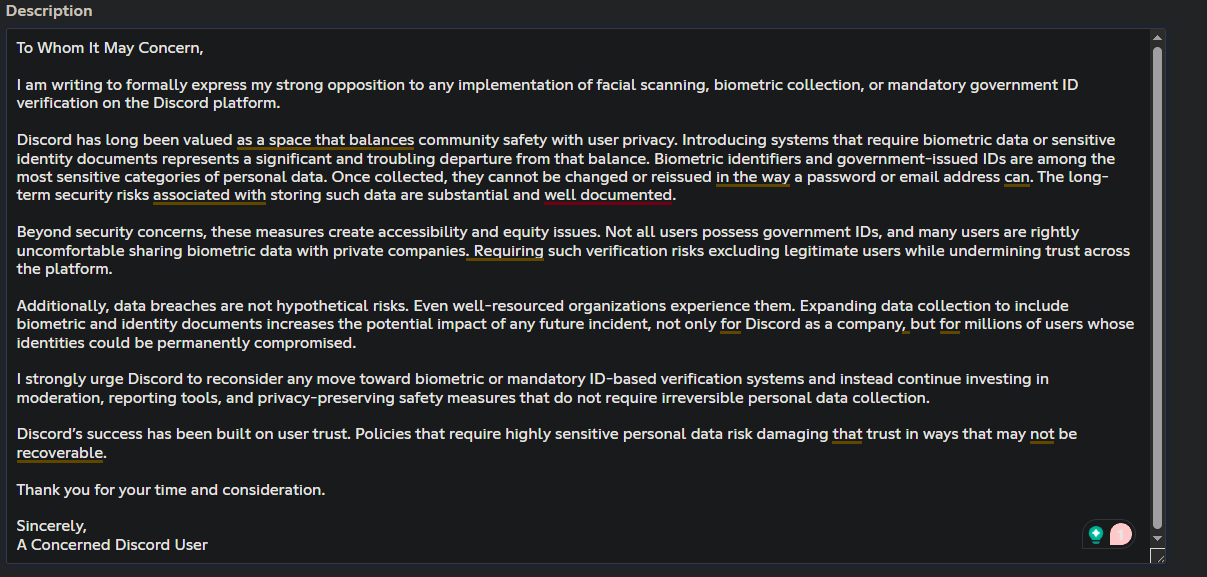Click underlined "can" after "email address"

pyautogui.click(x=1016, y=177)
